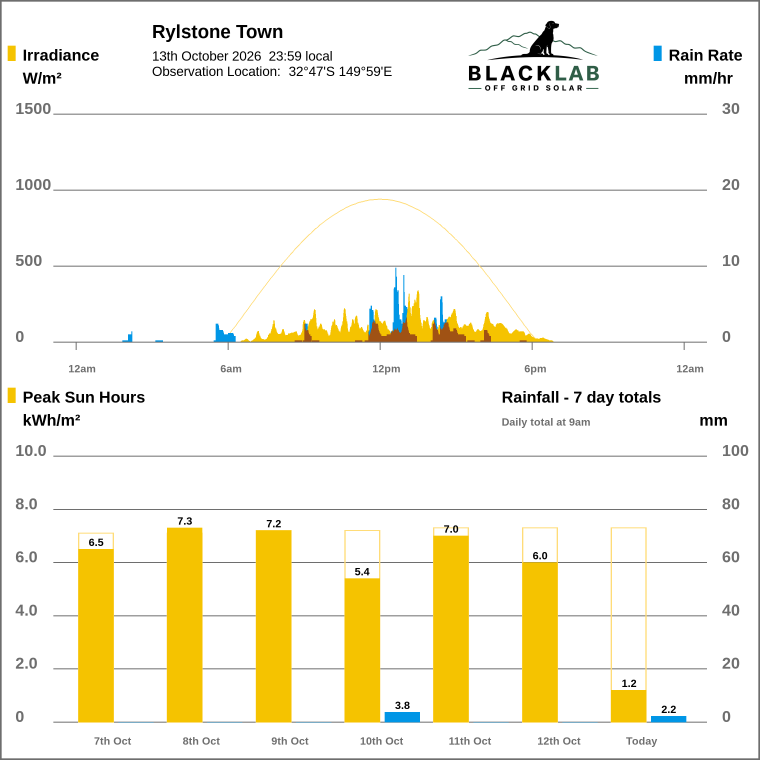
Task: Click the 1500 irradiance axis value
Action: click(33, 109)
